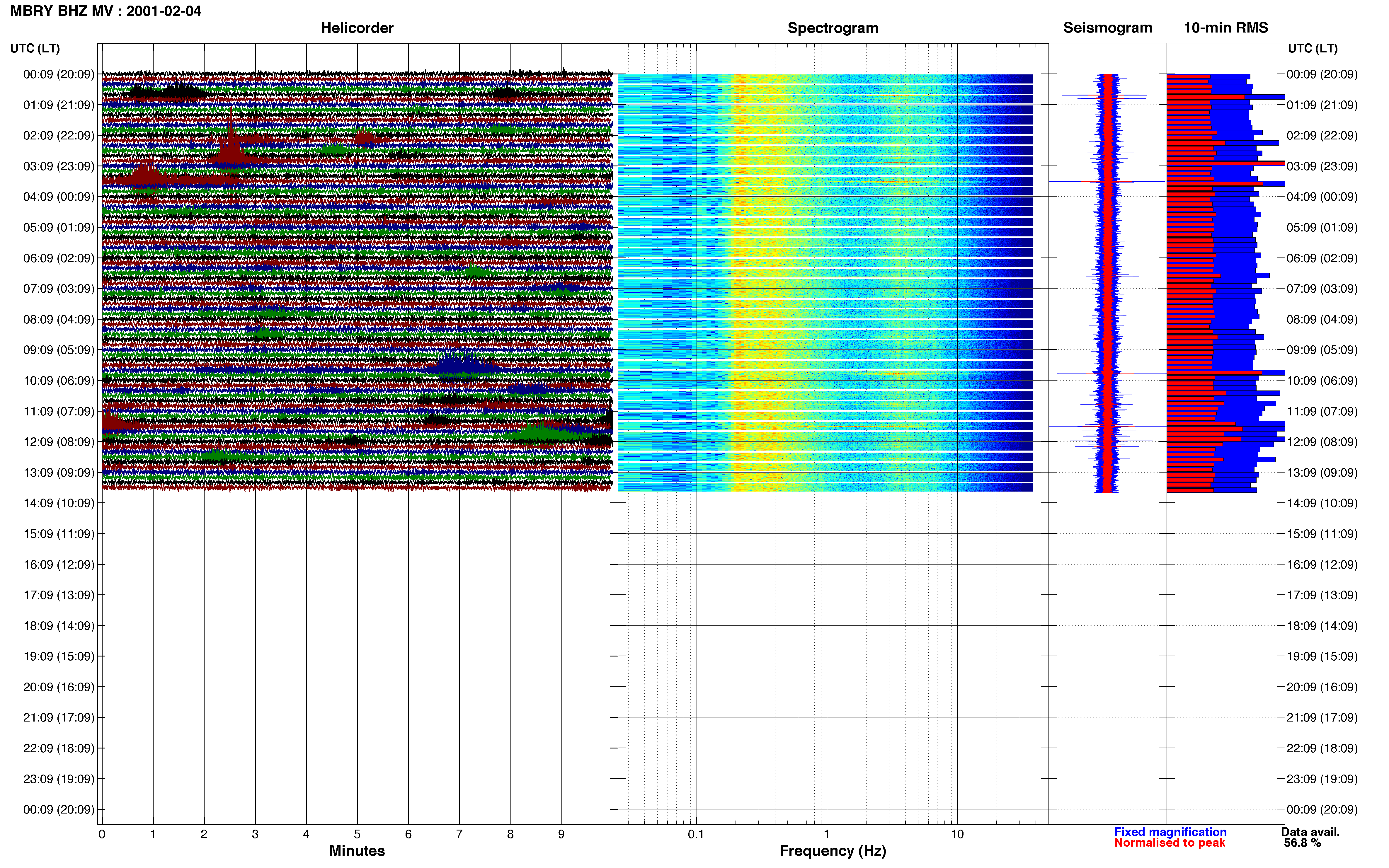Click the 'Frequency (Hz)' axis label
Screen dimensions: 1389x868
pyautogui.click(x=833, y=851)
